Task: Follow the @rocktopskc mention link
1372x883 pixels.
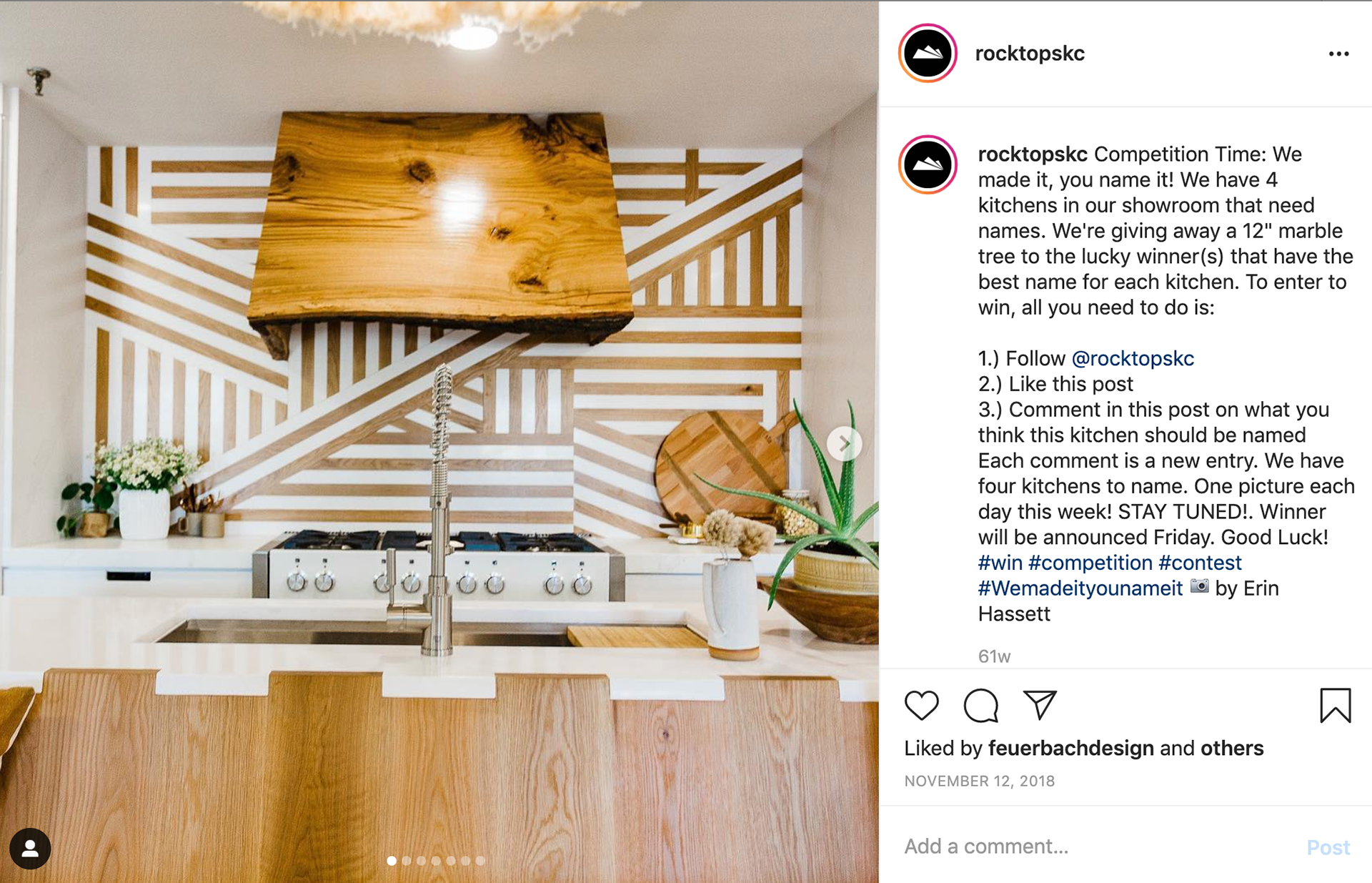Action: tap(1133, 358)
